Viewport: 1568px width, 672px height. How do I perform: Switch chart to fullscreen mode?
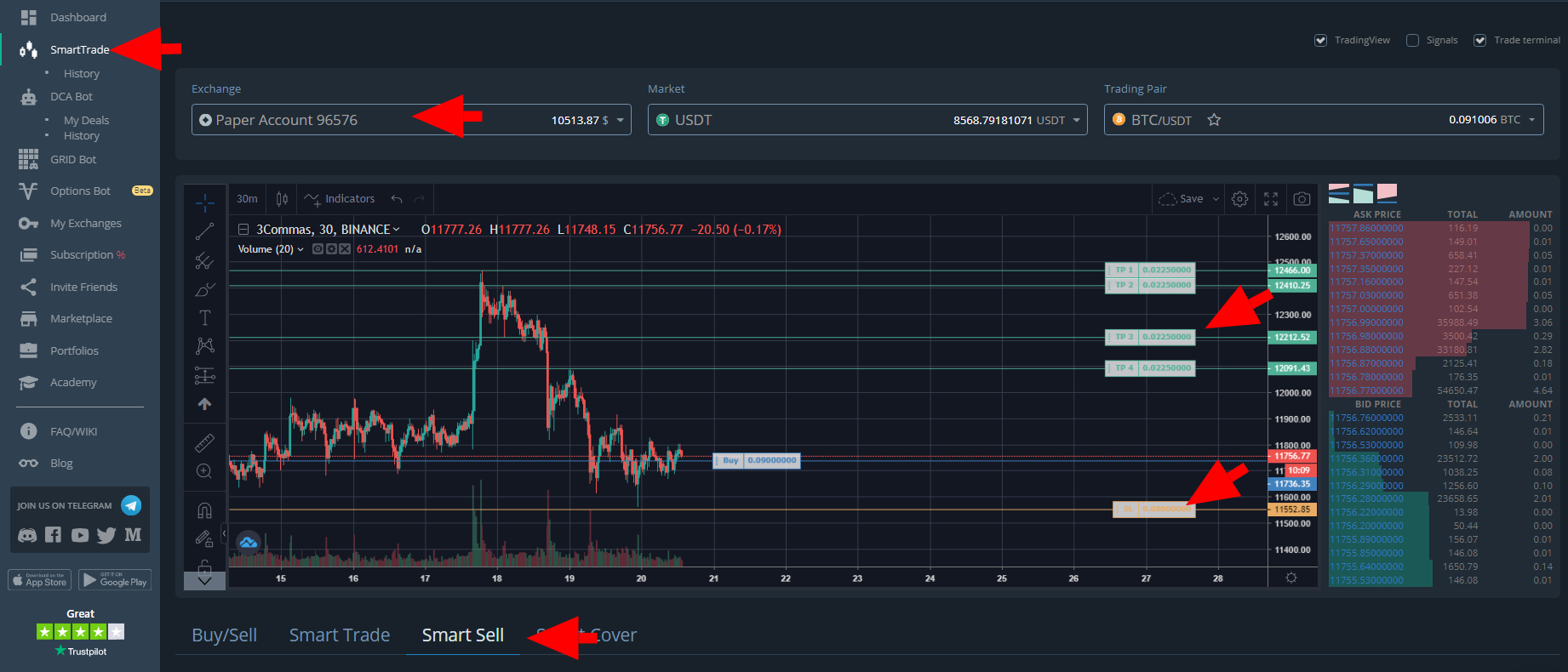[x=1271, y=199]
